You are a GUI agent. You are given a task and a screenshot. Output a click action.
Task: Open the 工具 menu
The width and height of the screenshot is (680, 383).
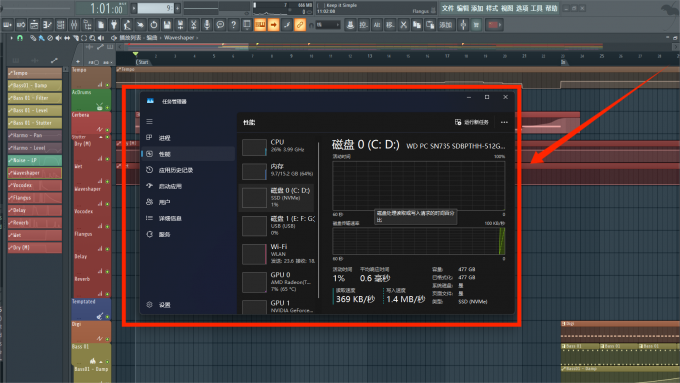(536, 8)
